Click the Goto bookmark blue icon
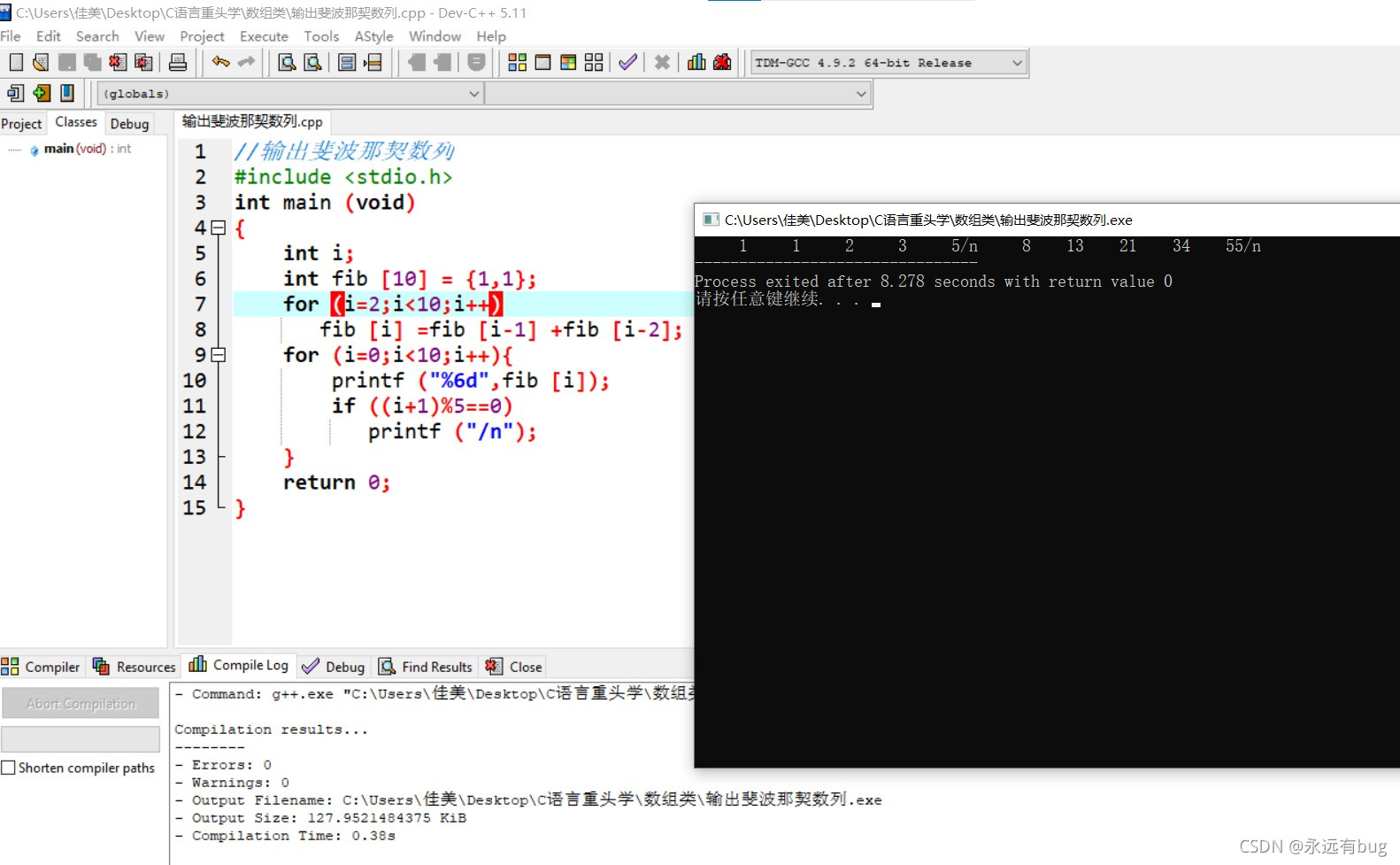 [x=67, y=93]
